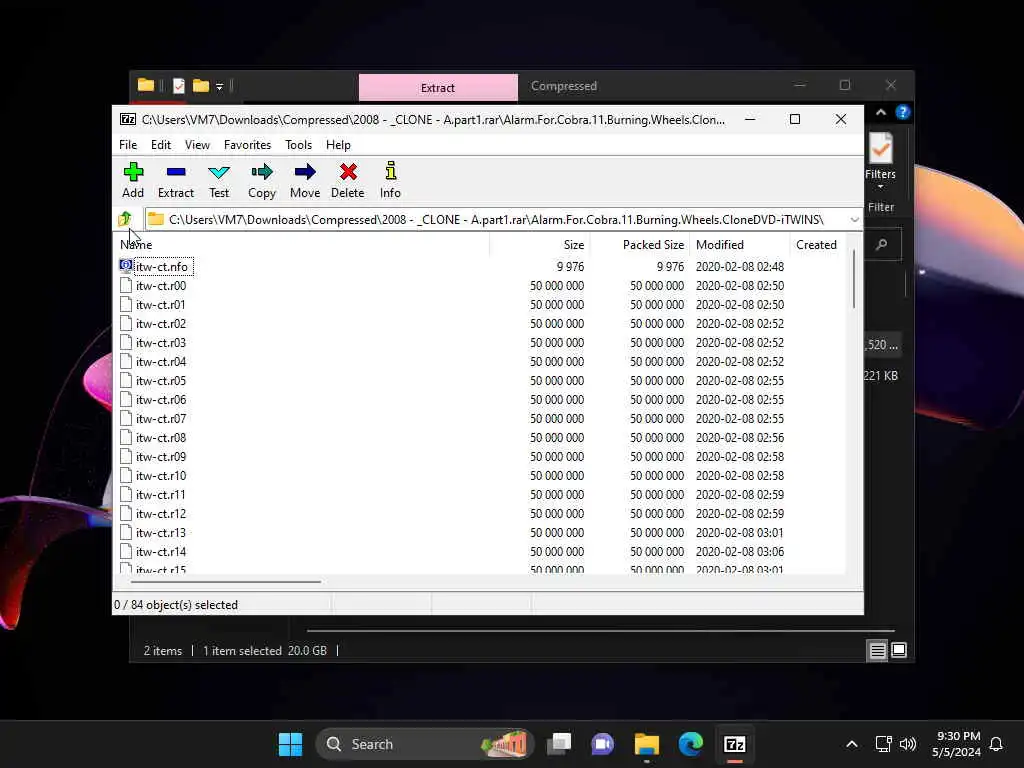This screenshot has height=768, width=1024.
Task: Click the 9 976 size value
Action: 570,266
